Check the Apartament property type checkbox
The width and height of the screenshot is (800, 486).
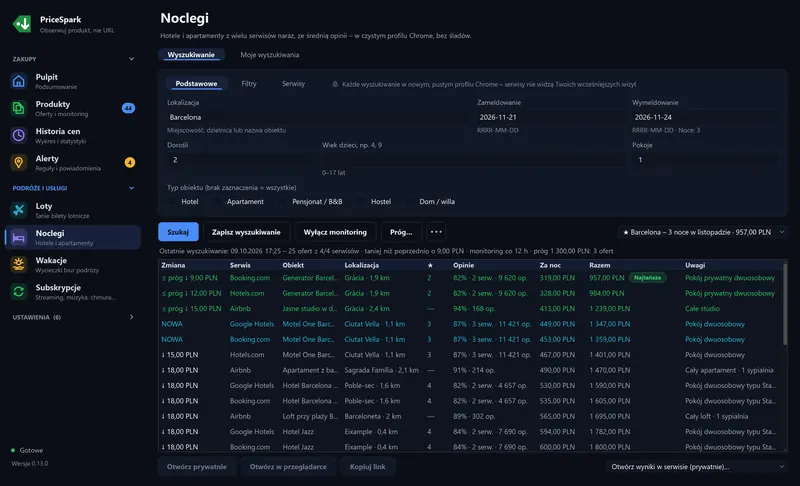point(216,202)
